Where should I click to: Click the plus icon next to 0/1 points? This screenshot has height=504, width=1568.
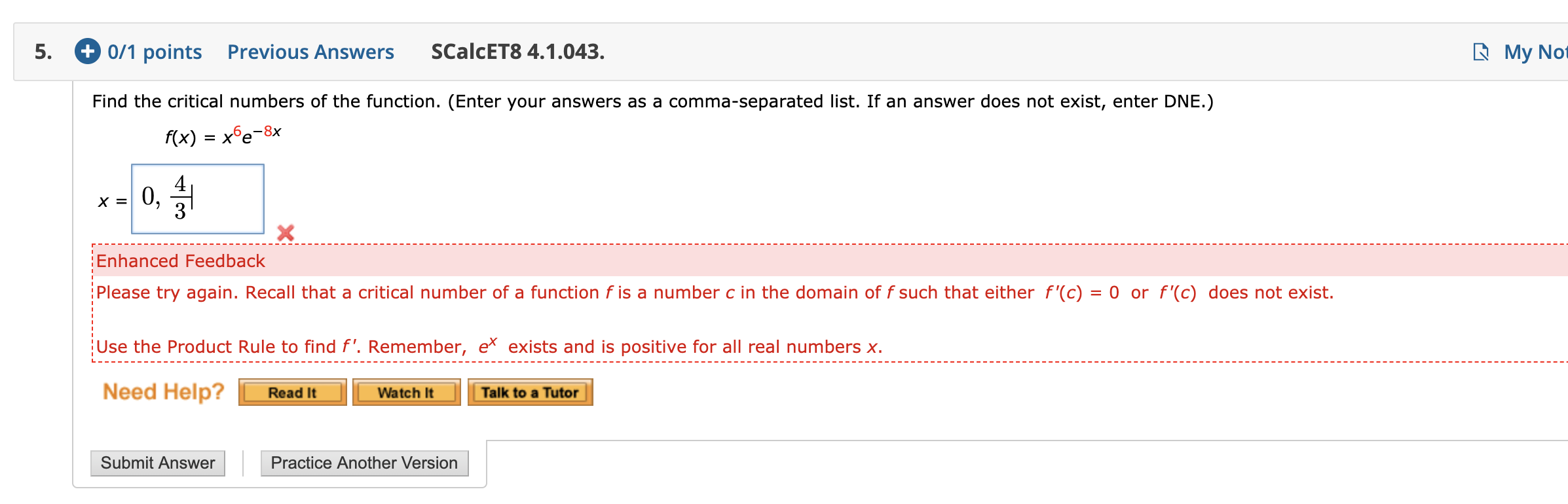coord(88,52)
